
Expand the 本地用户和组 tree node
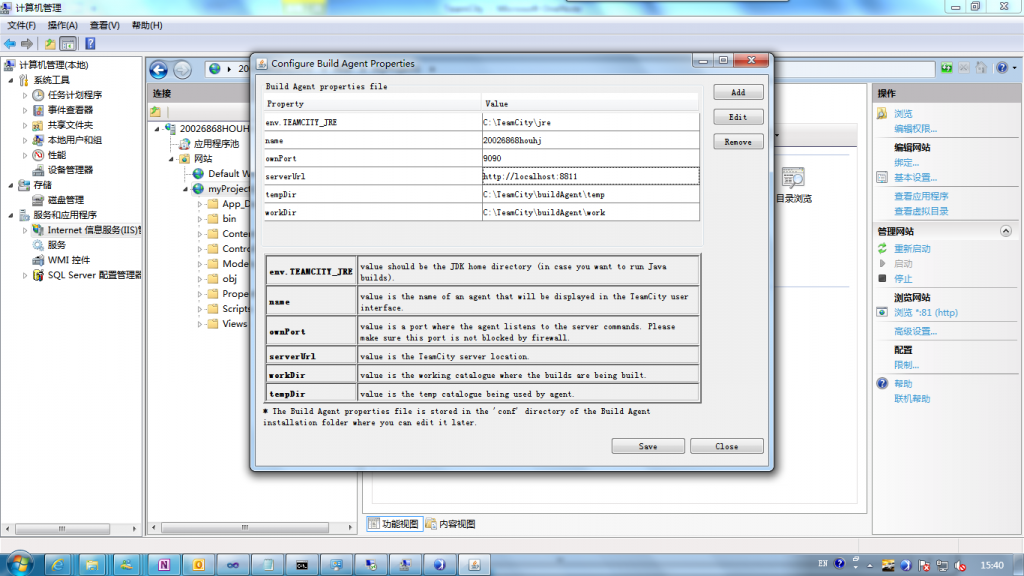pos(25,140)
